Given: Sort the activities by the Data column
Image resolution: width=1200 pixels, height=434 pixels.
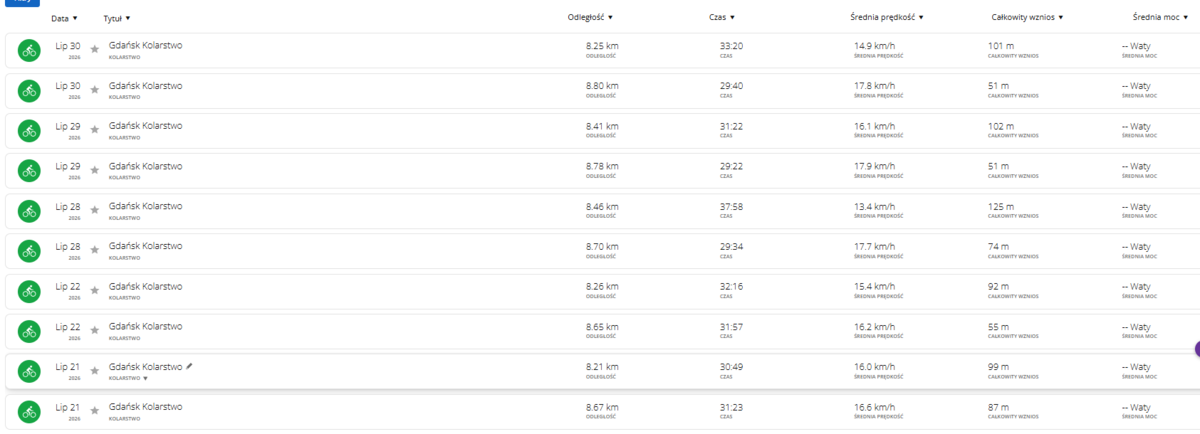Looking at the screenshot, I should tap(64, 18).
